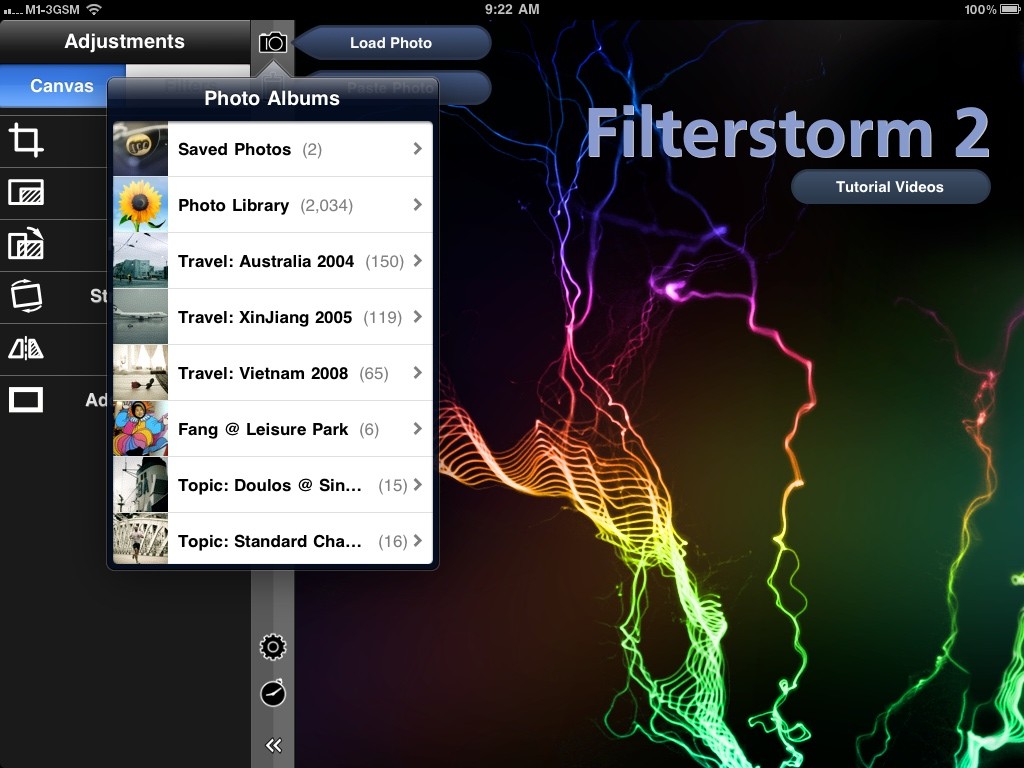Open settings gear icon
Screen dimensions: 1024x768
pos(273,647)
